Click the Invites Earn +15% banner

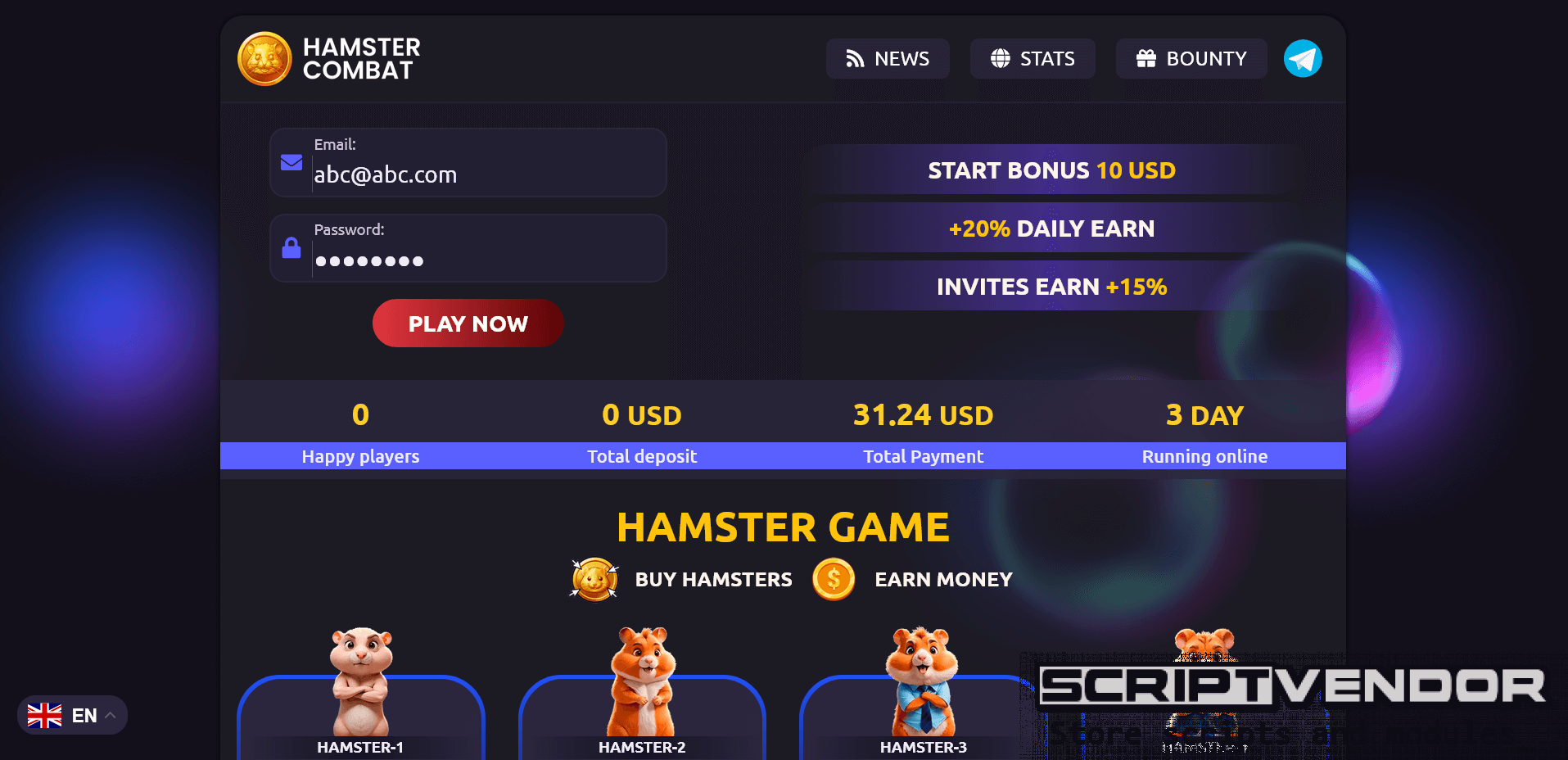click(1052, 286)
